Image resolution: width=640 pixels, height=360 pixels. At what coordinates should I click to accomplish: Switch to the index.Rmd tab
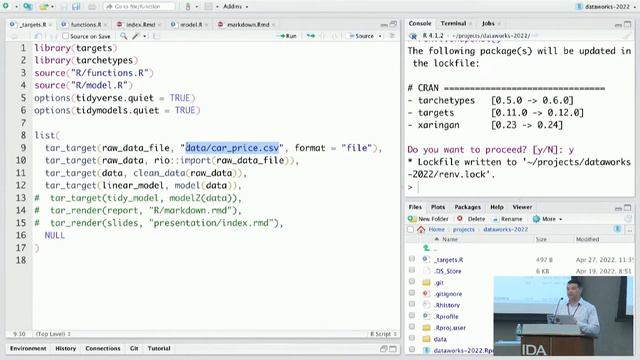(x=140, y=24)
